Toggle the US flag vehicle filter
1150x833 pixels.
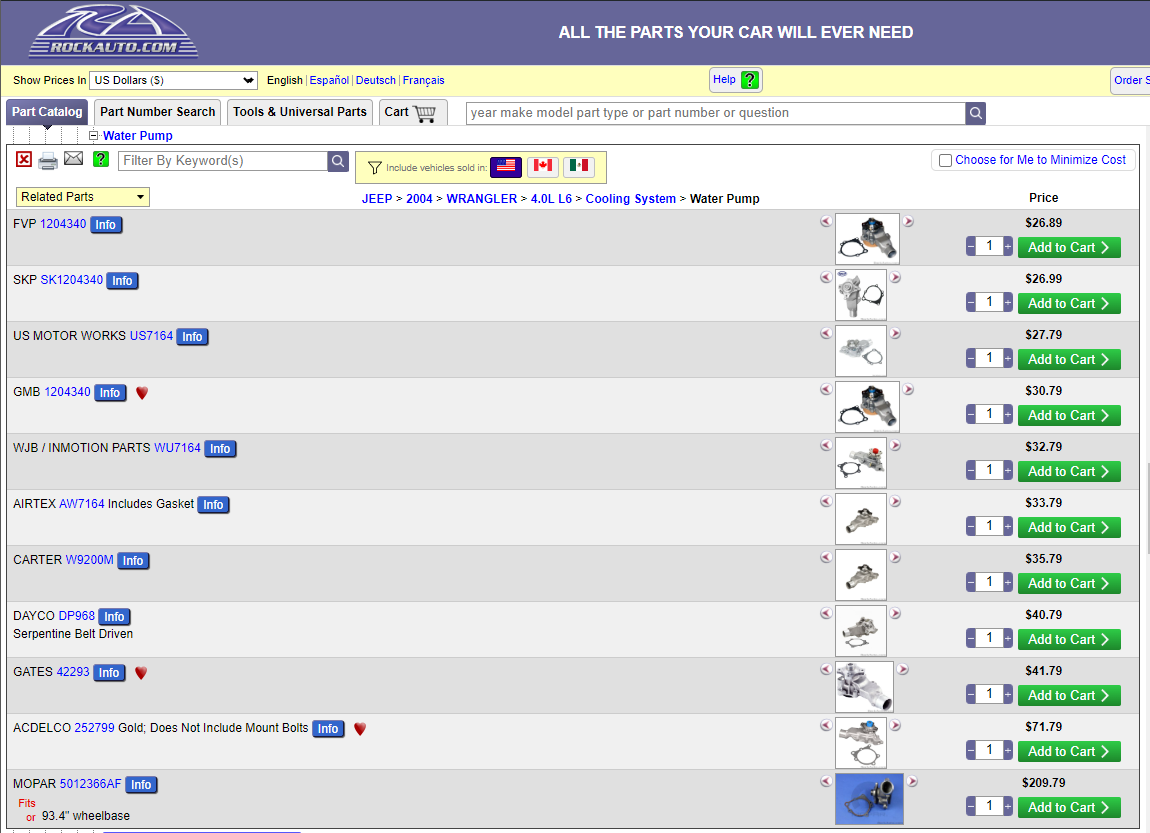click(x=506, y=167)
